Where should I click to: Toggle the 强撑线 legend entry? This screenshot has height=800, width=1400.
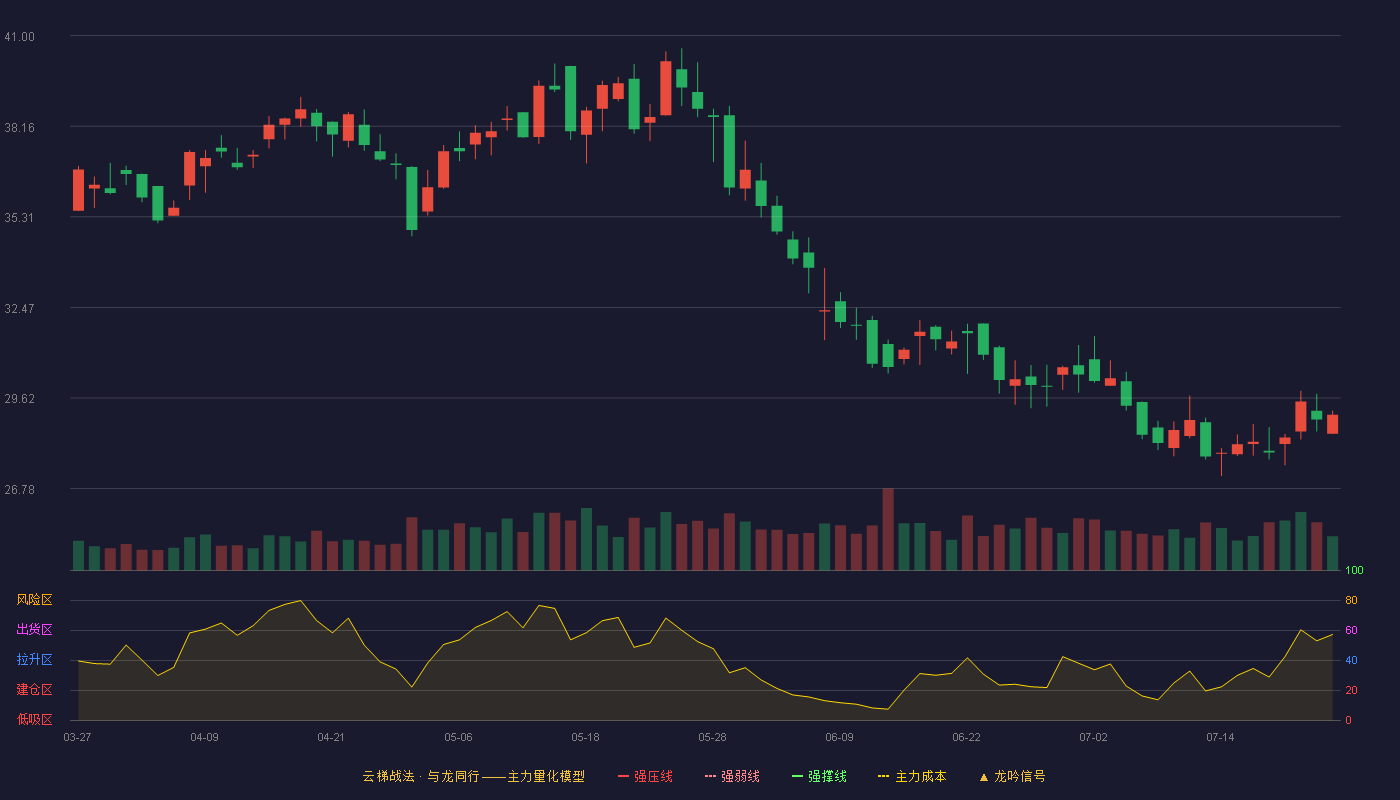tap(819, 776)
